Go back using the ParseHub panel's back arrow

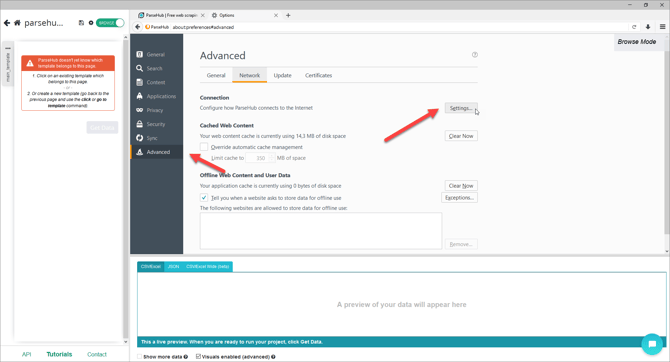[7, 23]
